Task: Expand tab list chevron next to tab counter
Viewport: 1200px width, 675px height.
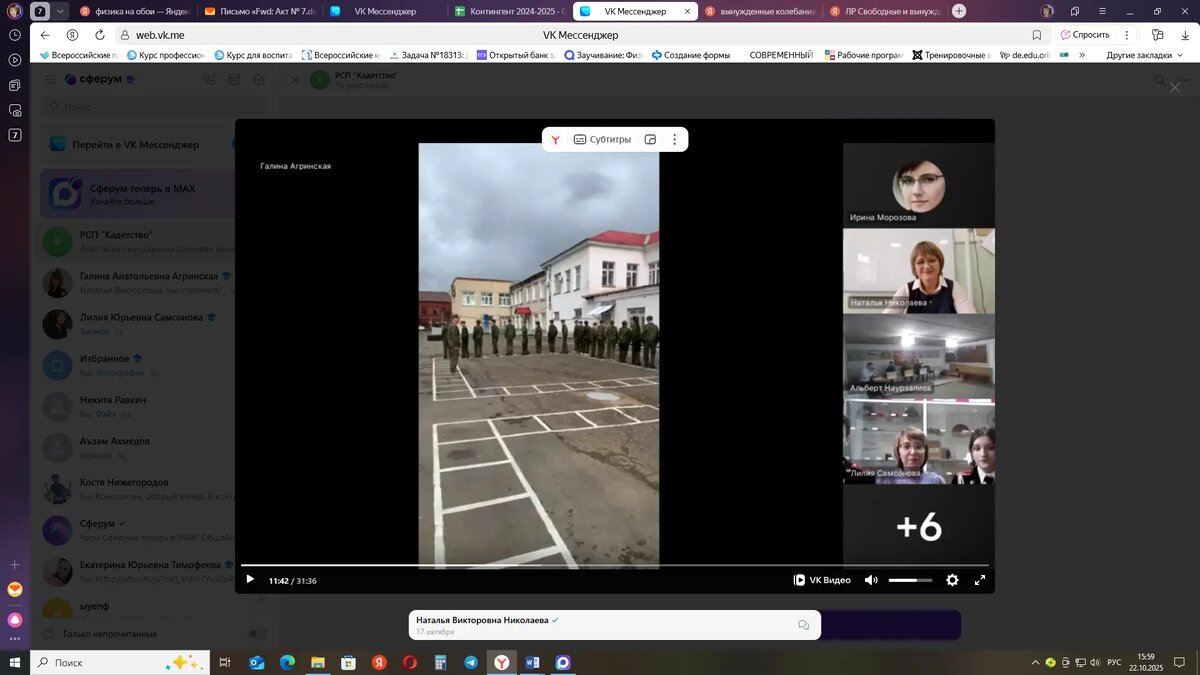Action: click(x=60, y=11)
